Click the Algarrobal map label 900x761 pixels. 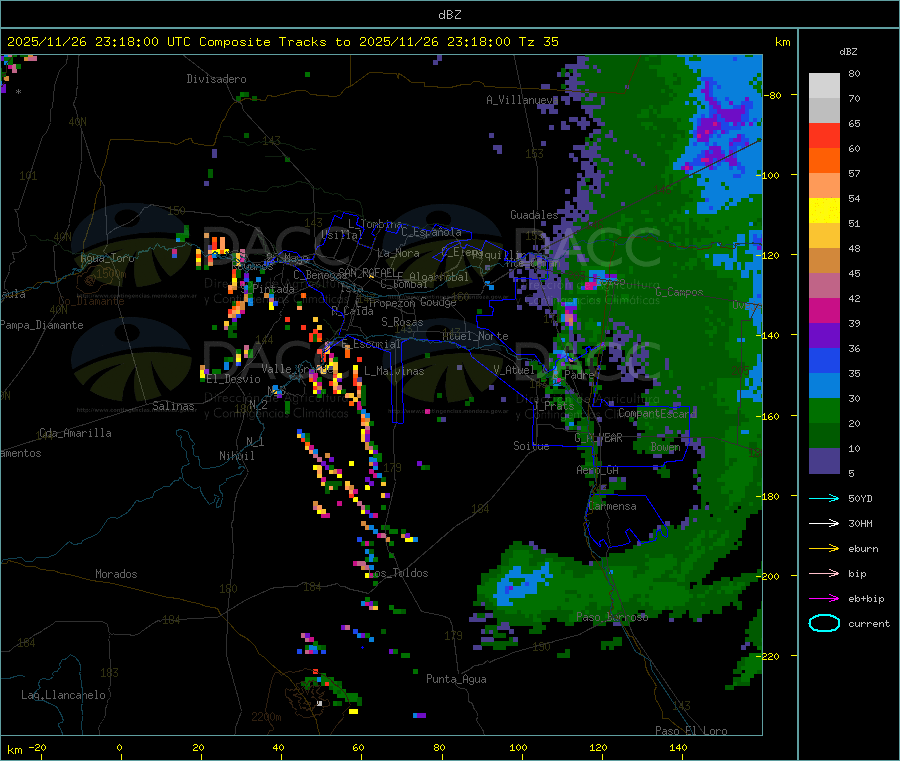(x=439, y=277)
